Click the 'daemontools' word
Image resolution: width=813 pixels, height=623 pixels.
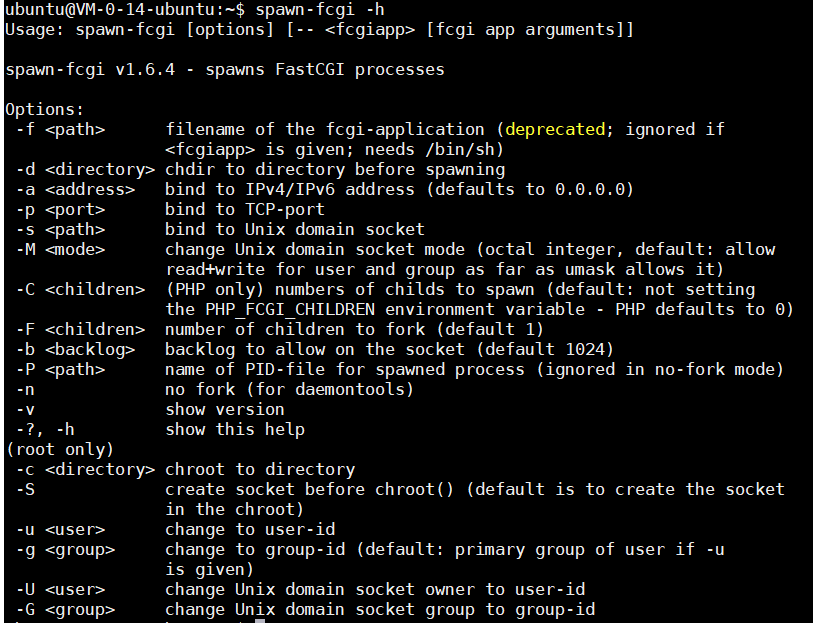350,389
